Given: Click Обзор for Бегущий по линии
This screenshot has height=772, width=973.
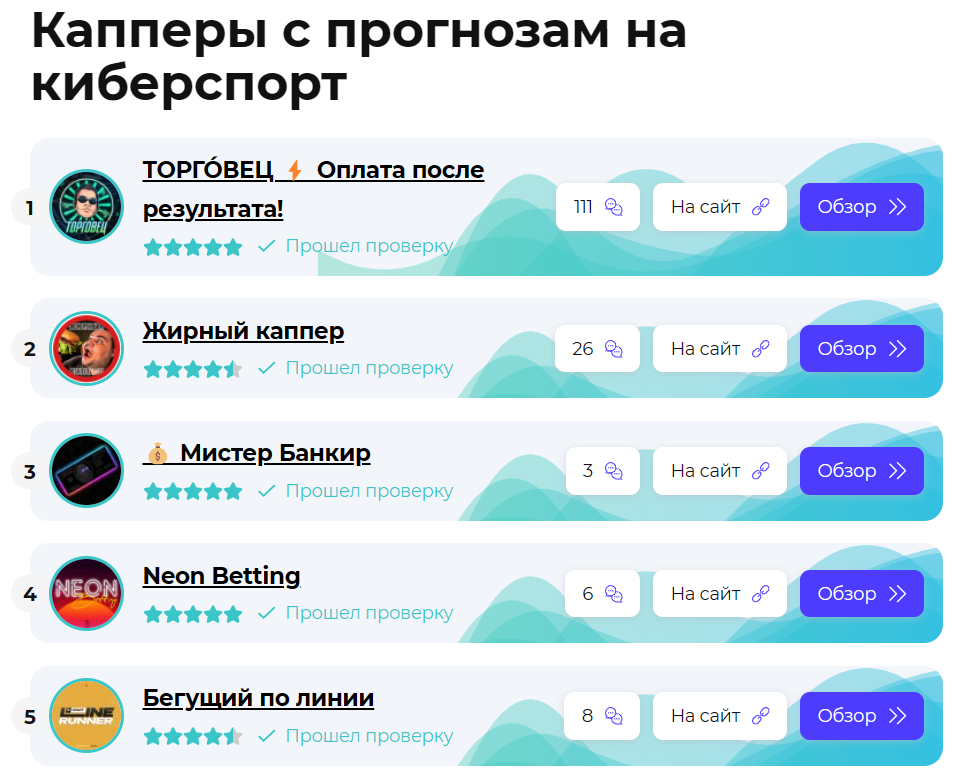Looking at the screenshot, I should 862,716.
